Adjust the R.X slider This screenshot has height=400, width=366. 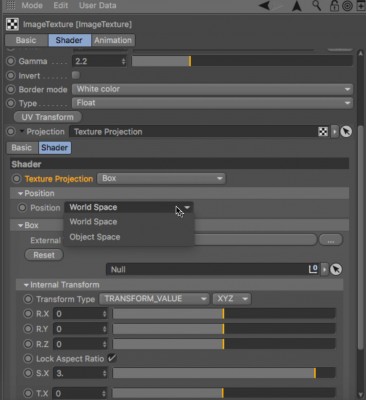224,314
